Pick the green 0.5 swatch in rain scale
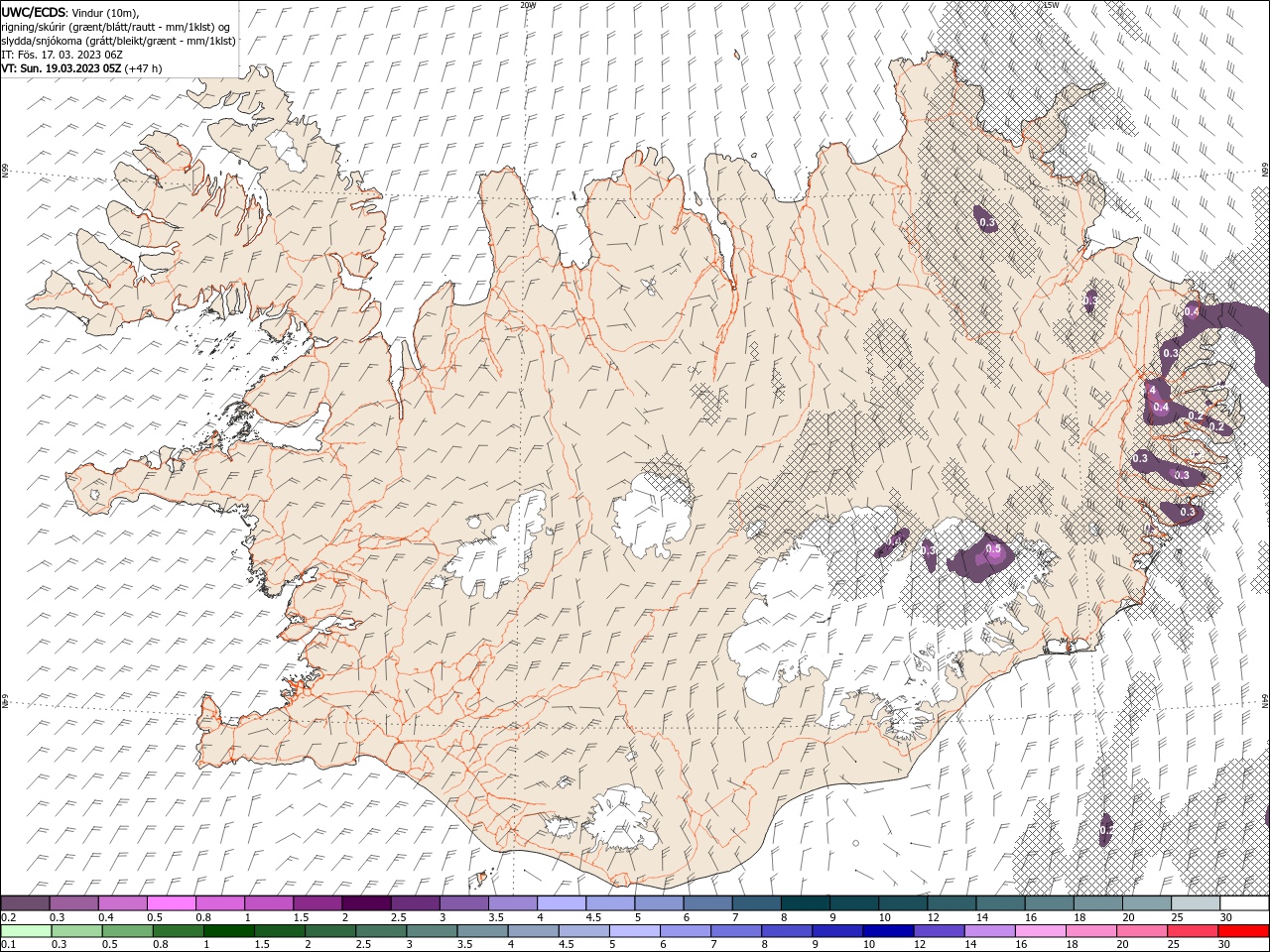 (127, 931)
